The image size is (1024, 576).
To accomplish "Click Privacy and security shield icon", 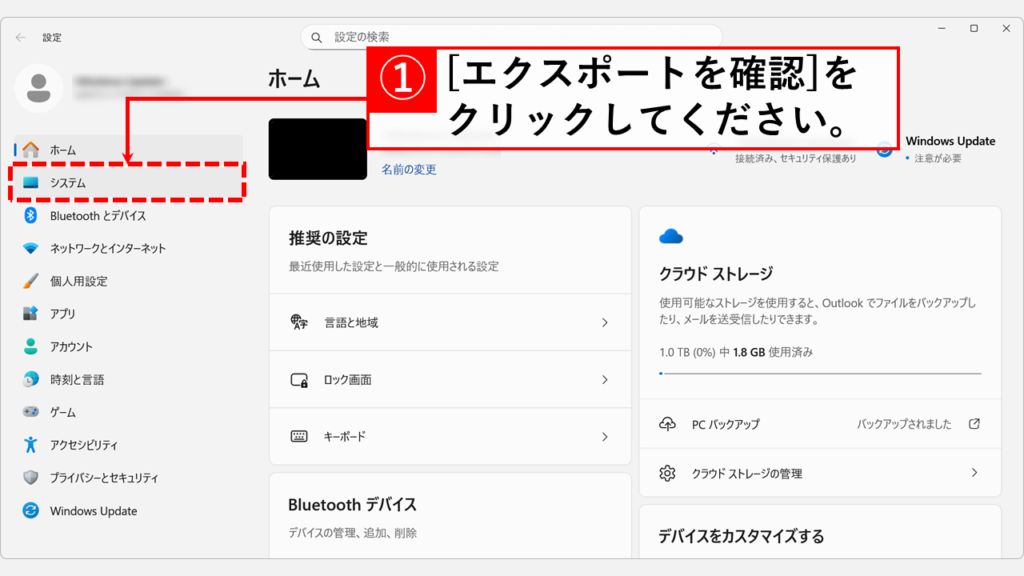I will (x=31, y=478).
